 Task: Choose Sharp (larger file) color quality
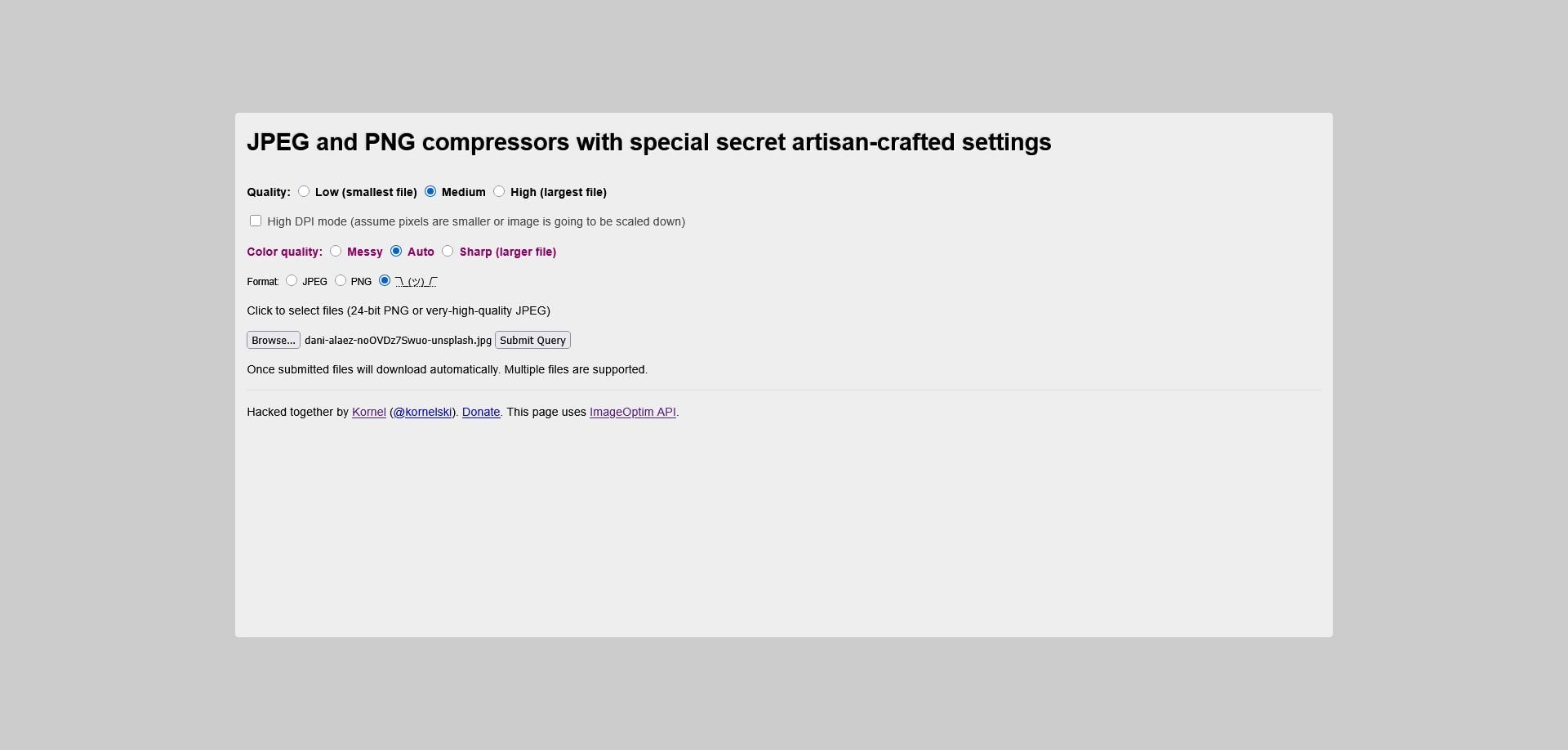[448, 252]
